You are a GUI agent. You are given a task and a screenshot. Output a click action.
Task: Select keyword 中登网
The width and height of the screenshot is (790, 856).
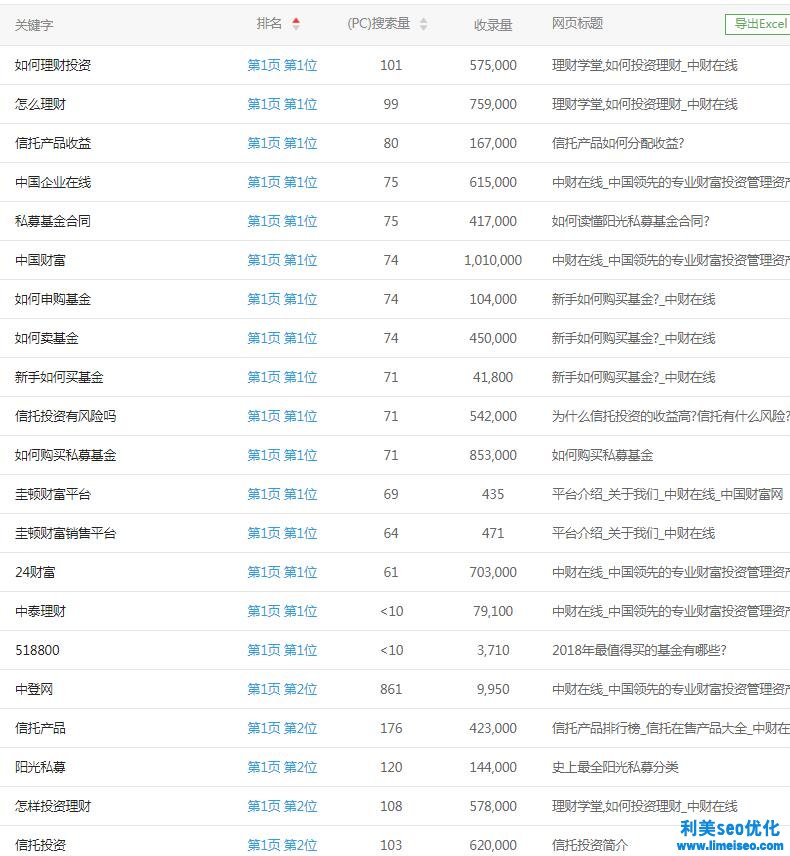(x=34, y=689)
